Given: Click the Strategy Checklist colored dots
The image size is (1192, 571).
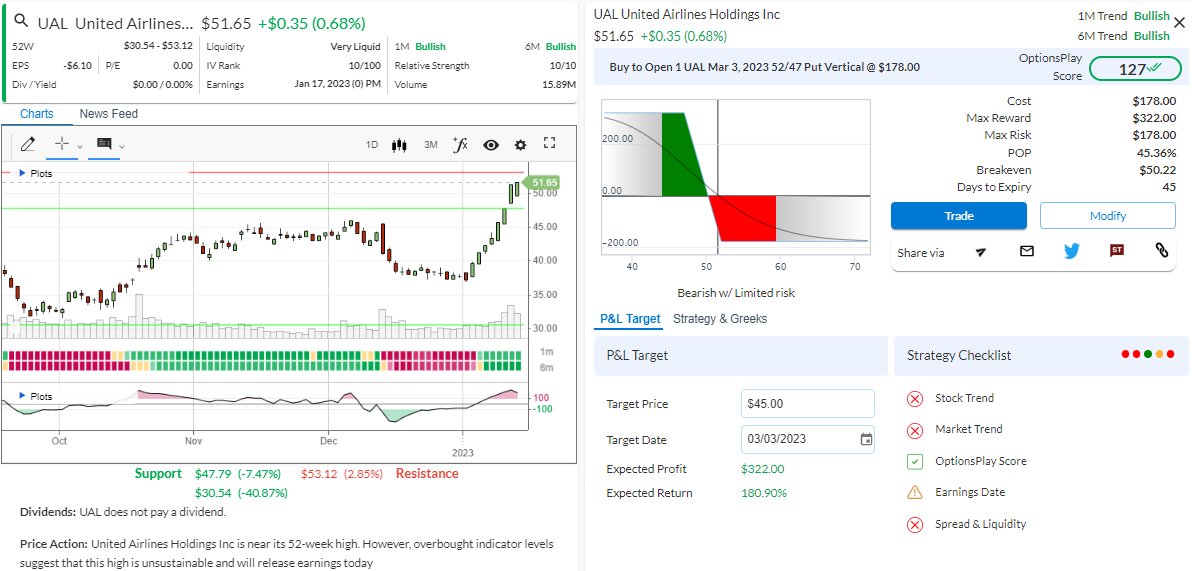Looking at the screenshot, I should point(1148,354).
